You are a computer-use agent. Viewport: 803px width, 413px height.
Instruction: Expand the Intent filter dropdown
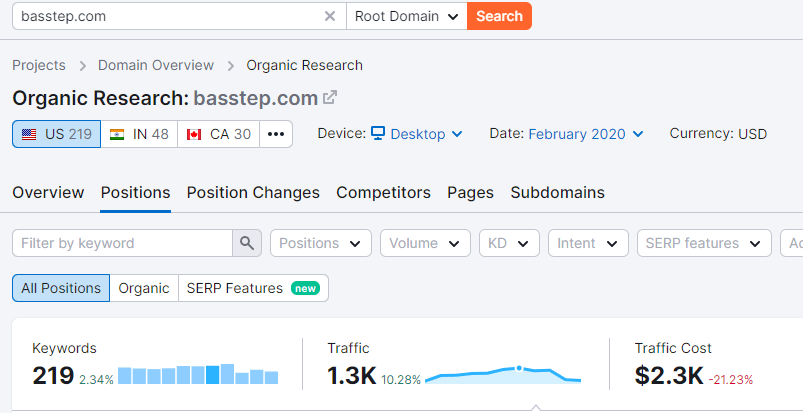(588, 243)
